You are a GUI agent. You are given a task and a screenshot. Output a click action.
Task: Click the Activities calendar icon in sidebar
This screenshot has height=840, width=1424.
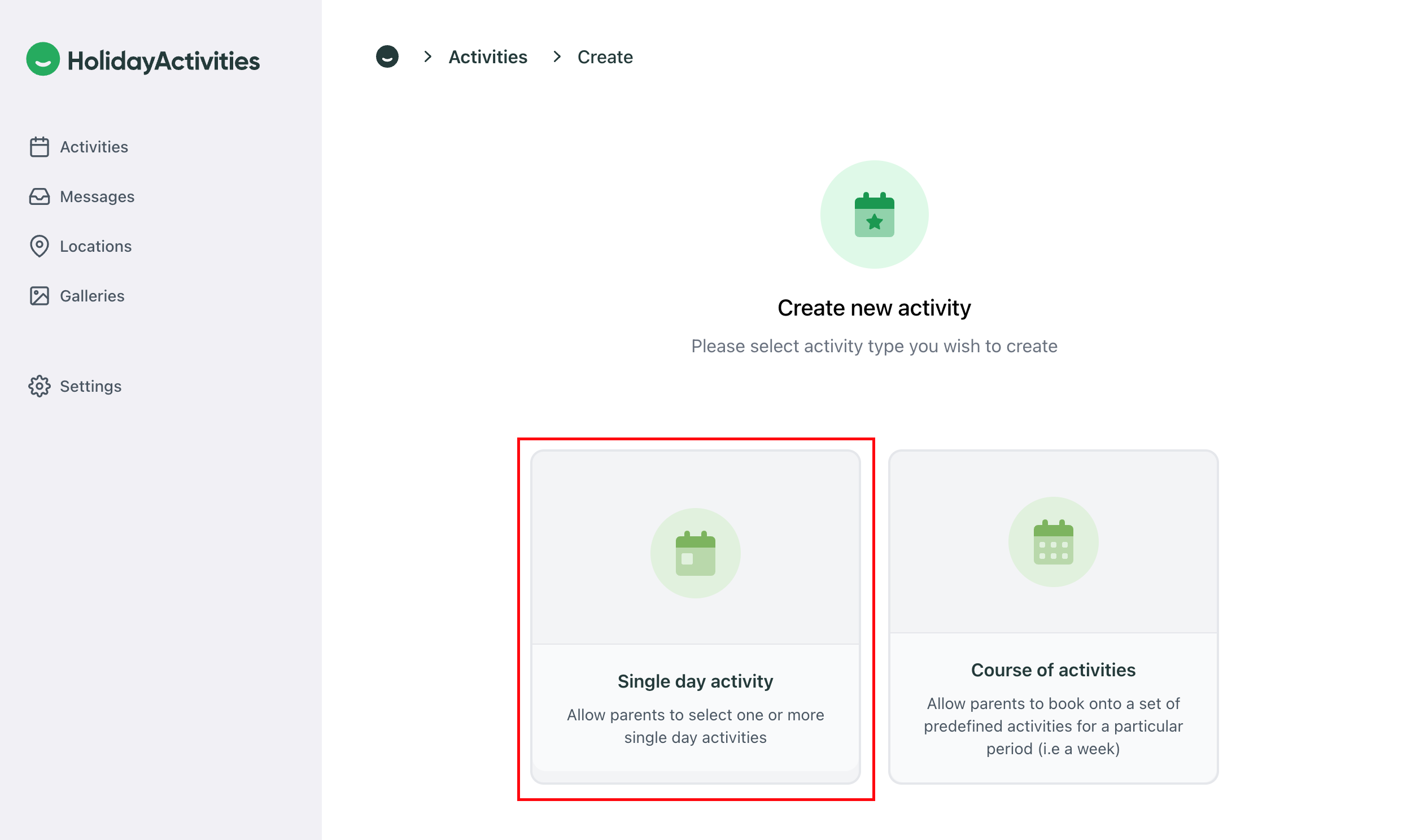[x=39, y=147]
